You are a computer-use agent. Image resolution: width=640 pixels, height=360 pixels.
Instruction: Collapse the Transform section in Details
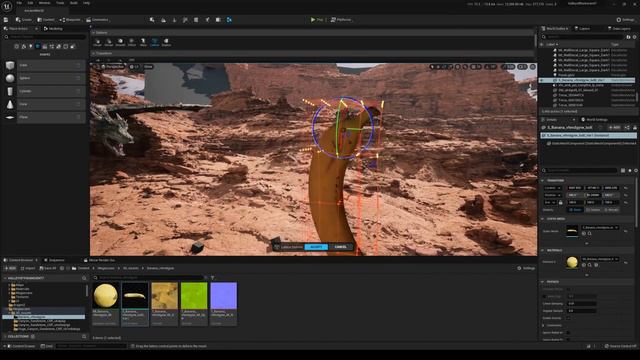click(543, 180)
